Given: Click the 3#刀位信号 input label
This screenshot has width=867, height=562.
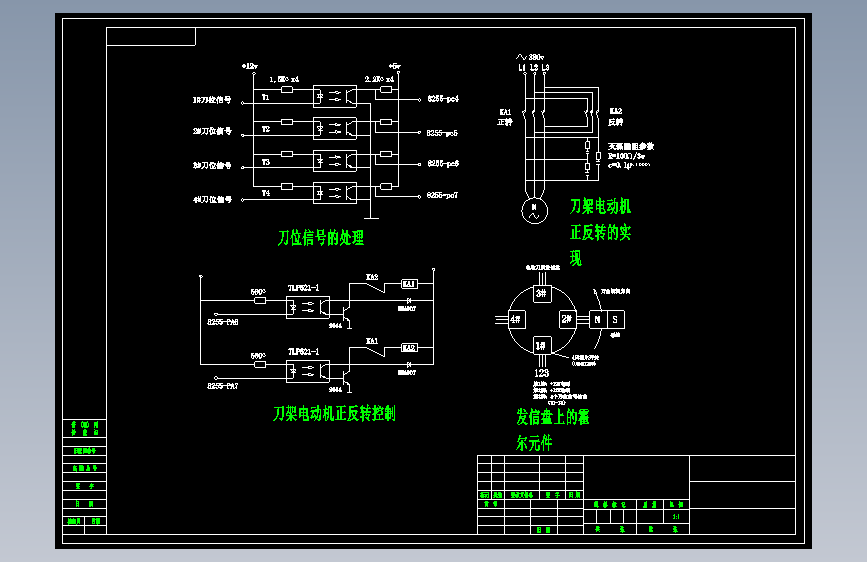Looking at the screenshot, I should [x=212, y=165].
